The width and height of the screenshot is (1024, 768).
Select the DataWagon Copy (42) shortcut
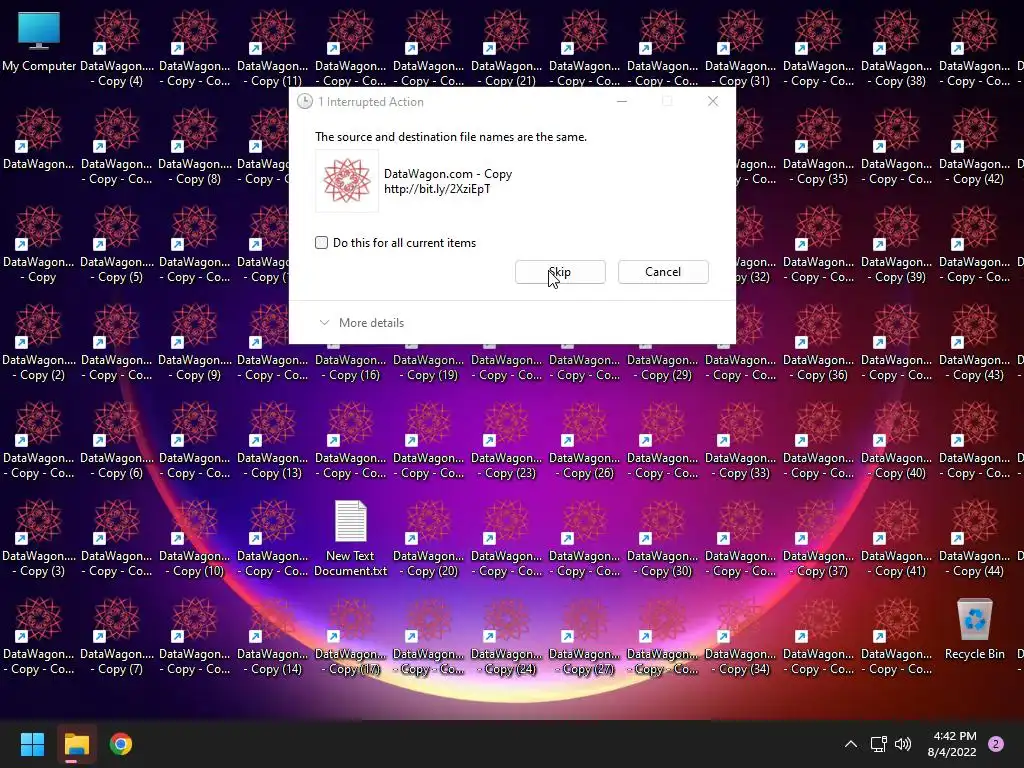[974, 147]
